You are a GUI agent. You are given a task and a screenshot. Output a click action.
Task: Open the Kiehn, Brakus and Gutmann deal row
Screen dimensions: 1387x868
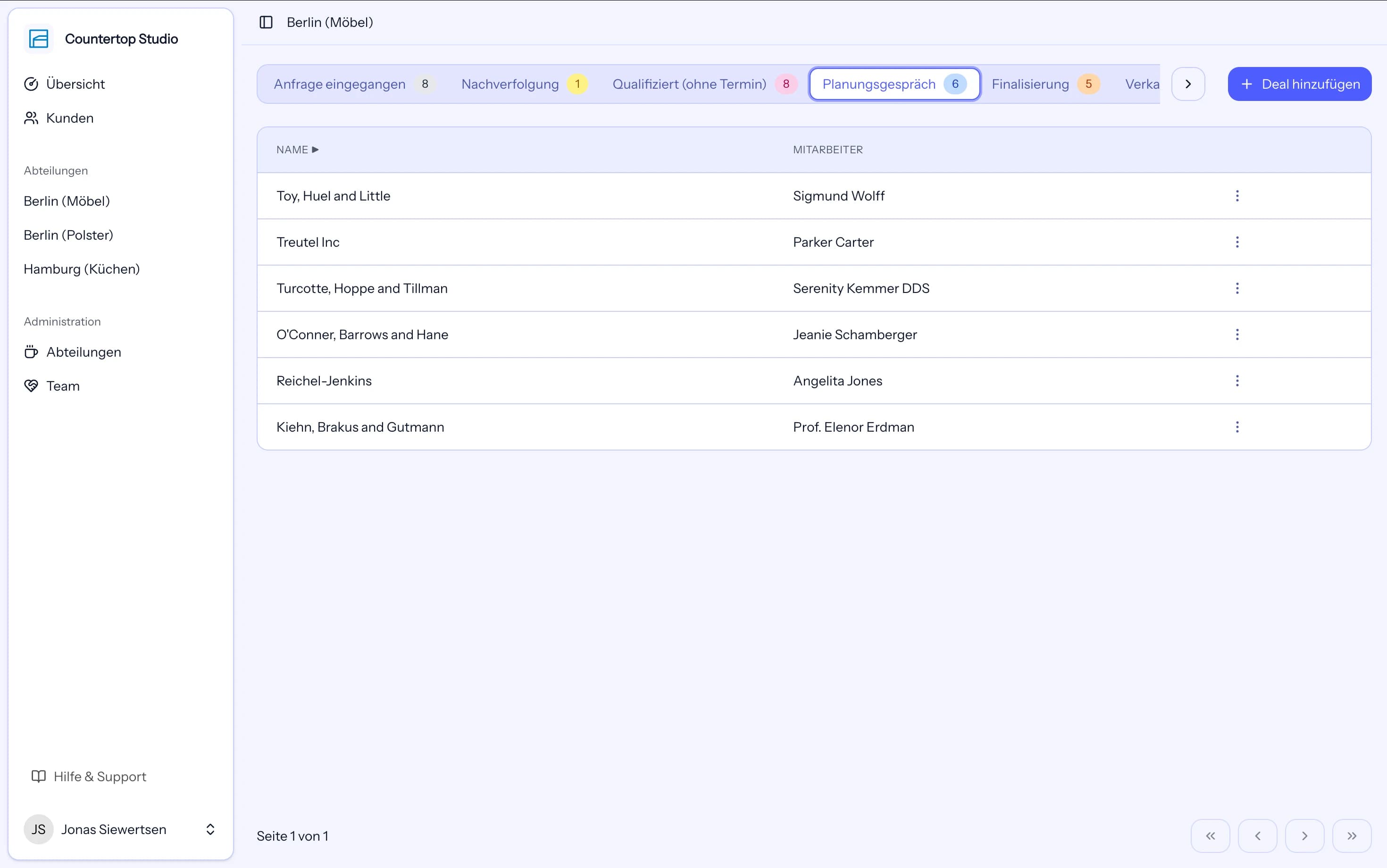click(x=813, y=427)
